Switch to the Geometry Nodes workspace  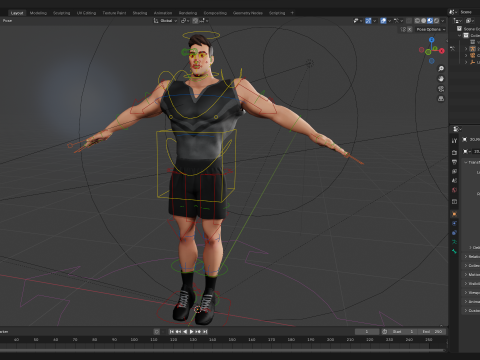click(248, 13)
